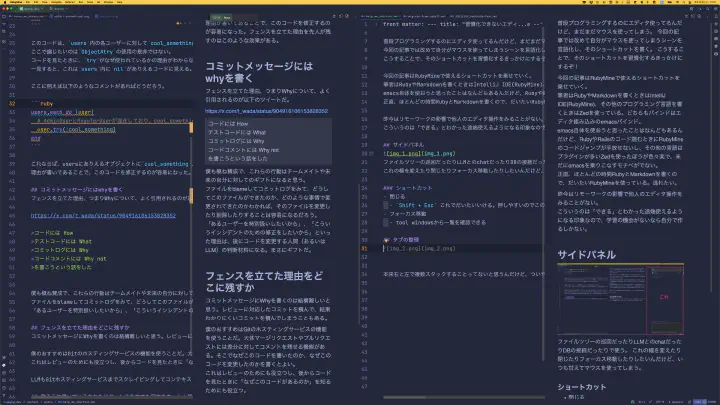Open the Window menu in the menu bar
Screen dimensions: 720x405
click(x=108, y=2)
